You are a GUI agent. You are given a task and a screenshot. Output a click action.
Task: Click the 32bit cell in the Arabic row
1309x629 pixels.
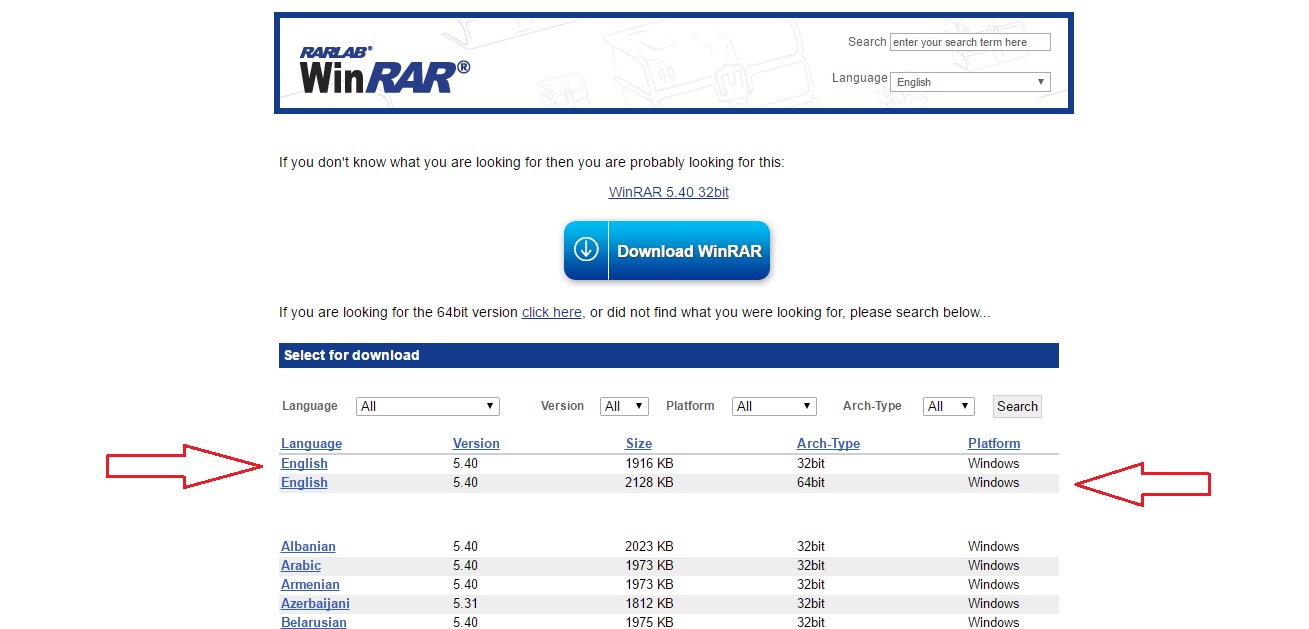click(x=811, y=565)
